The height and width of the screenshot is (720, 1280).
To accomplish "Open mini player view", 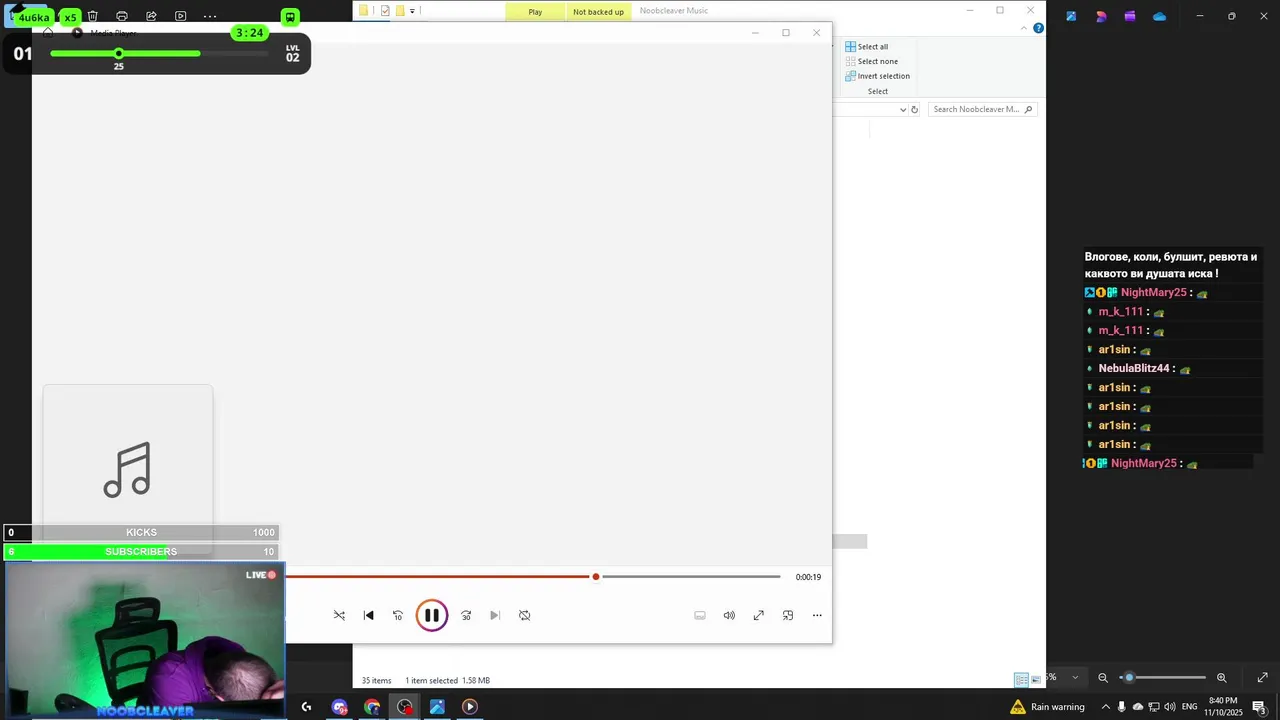I will pyautogui.click(x=788, y=615).
